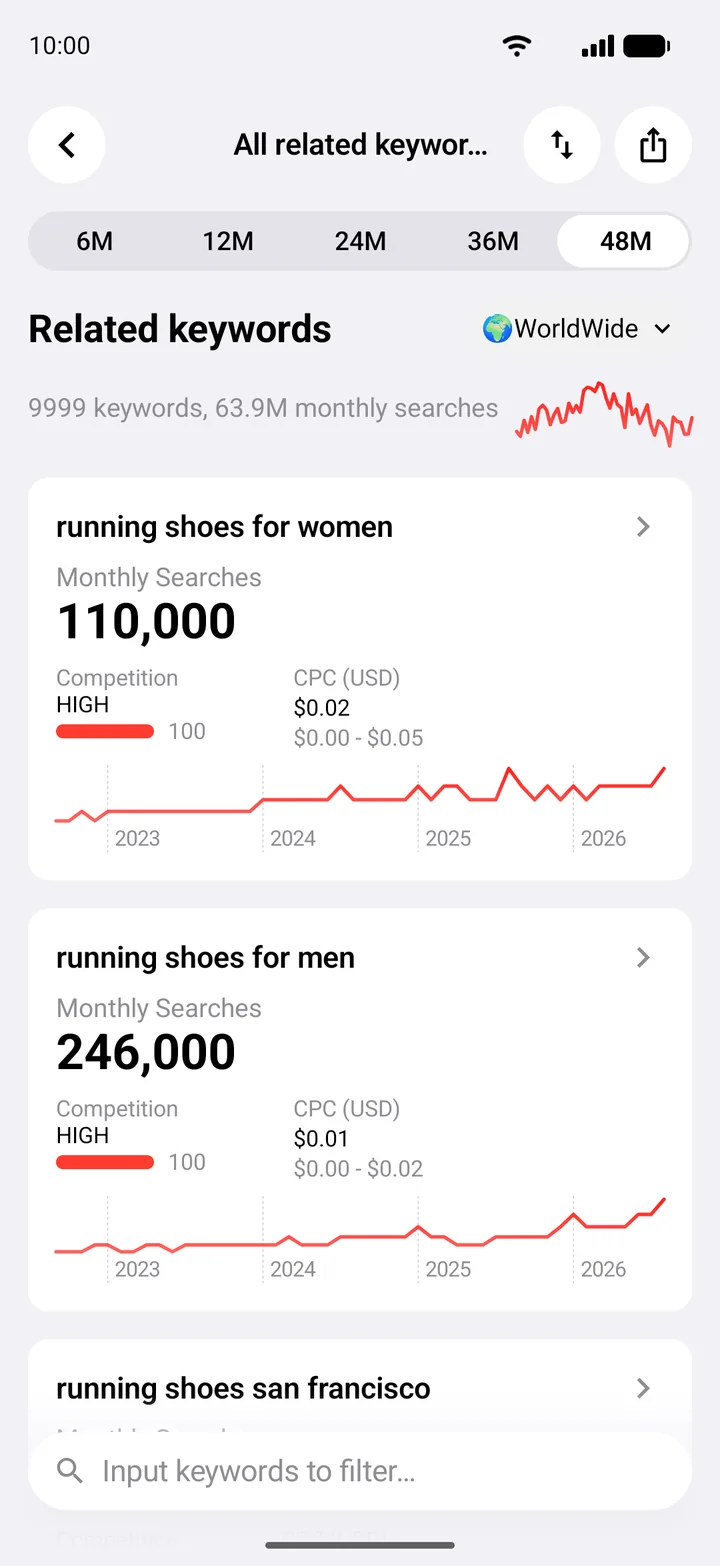Open running shoes for women chevron

click(x=644, y=527)
